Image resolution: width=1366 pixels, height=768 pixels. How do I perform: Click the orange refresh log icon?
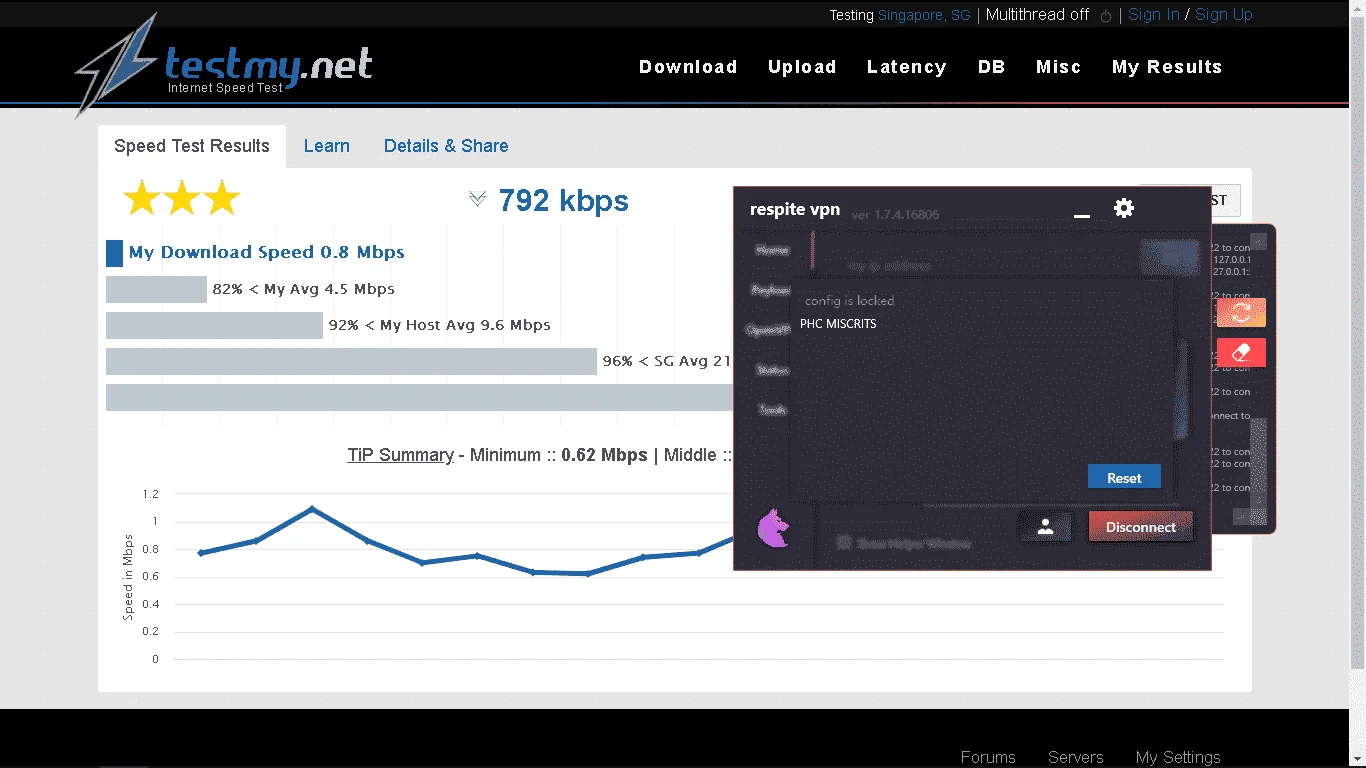[x=1241, y=312]
